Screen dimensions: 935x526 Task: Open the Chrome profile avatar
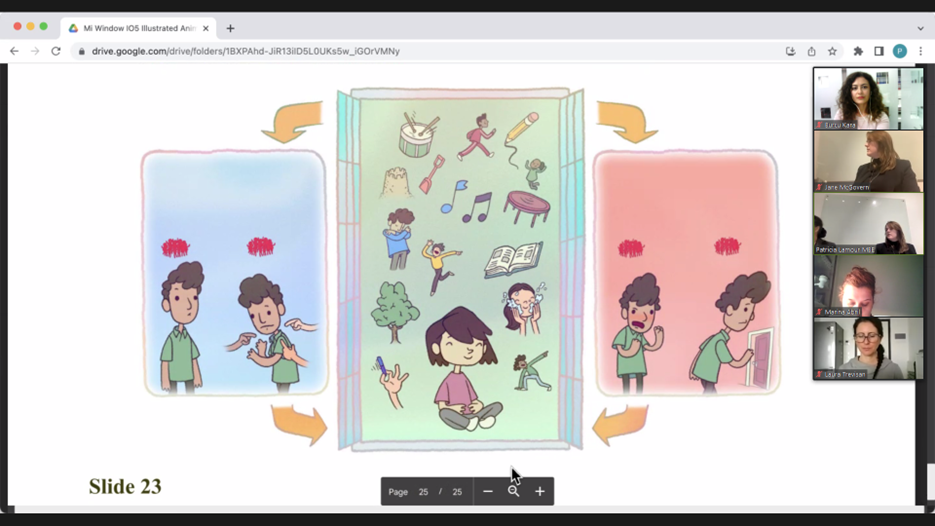pos(900,51)
